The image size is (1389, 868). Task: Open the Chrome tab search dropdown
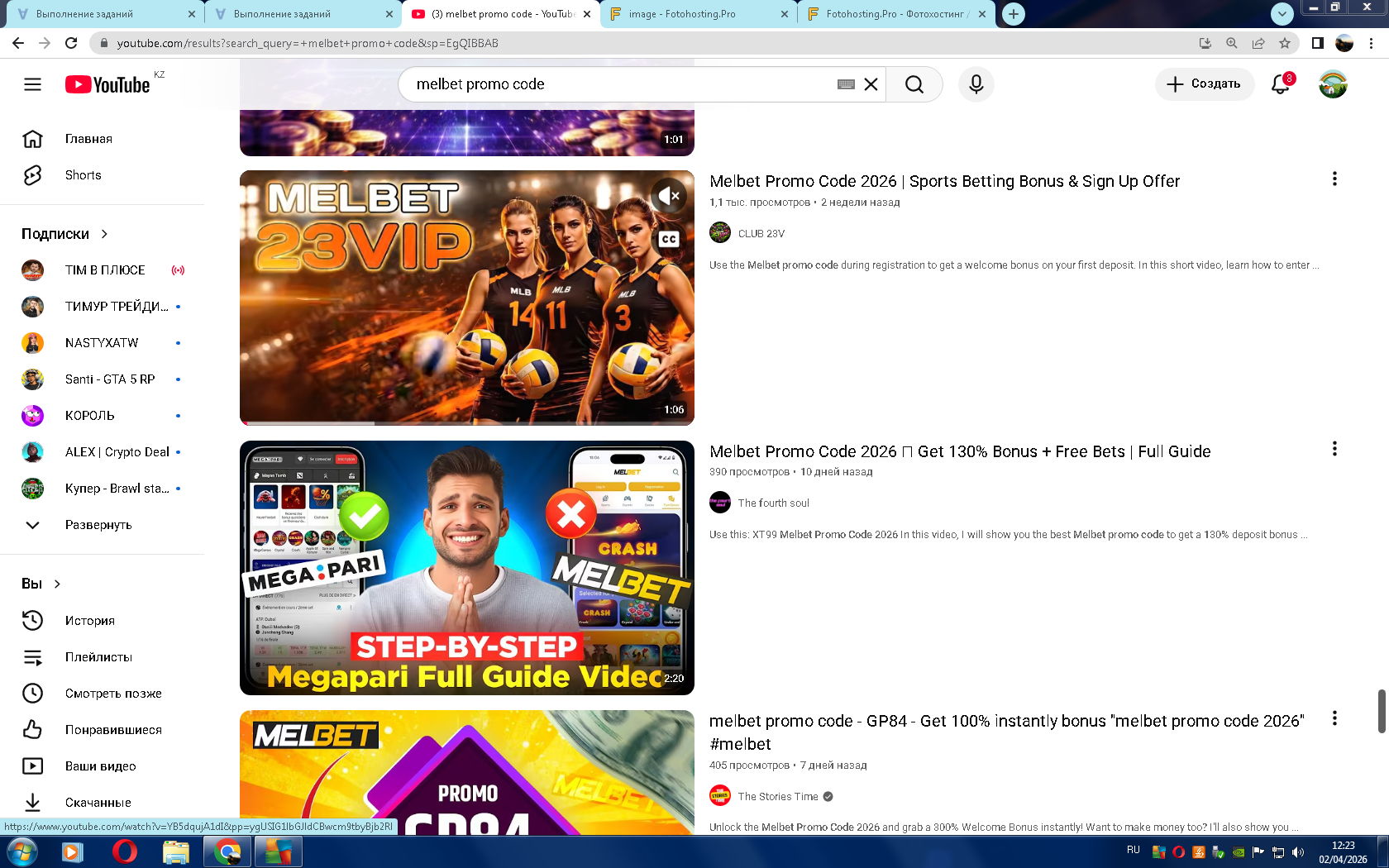(x=1282, y=13)
